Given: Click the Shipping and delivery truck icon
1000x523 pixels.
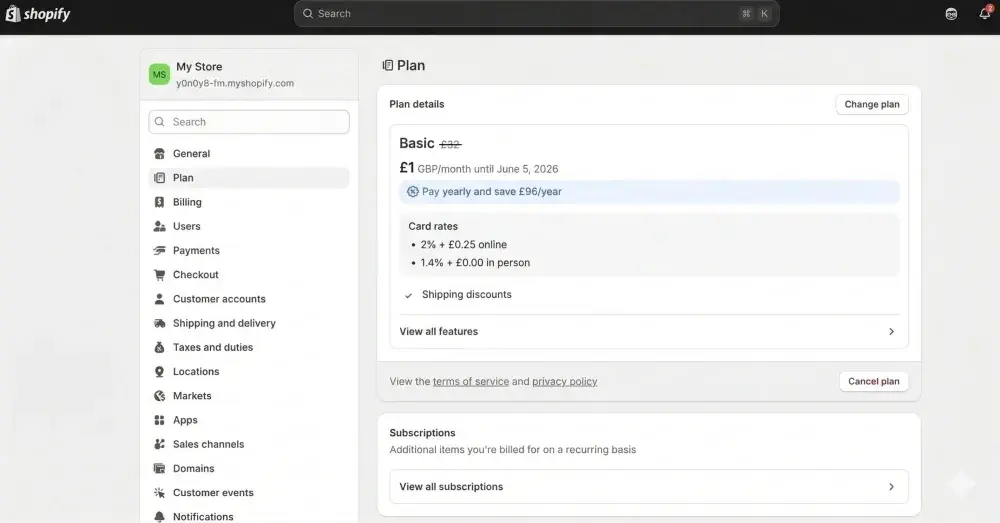Looking at the screenshot, I should [159, 323].
